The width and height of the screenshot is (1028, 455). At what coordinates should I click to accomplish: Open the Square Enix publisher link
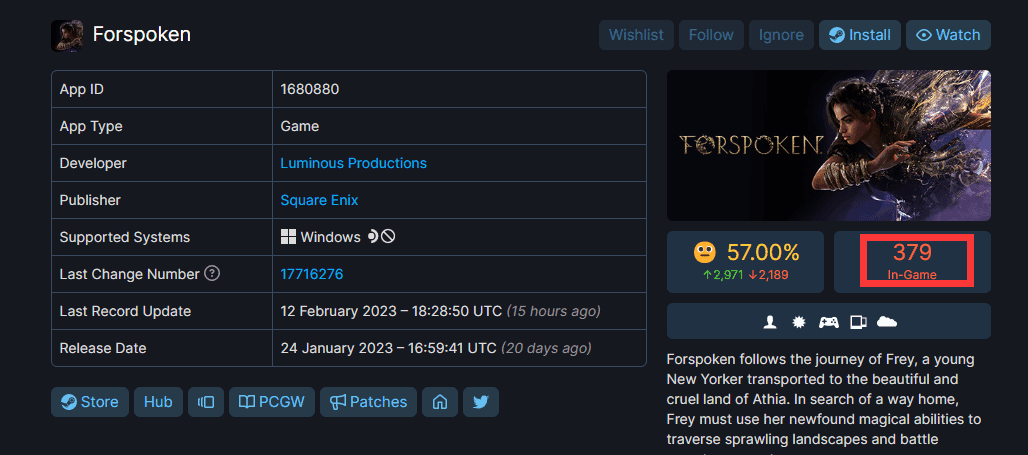click(319, 200)
